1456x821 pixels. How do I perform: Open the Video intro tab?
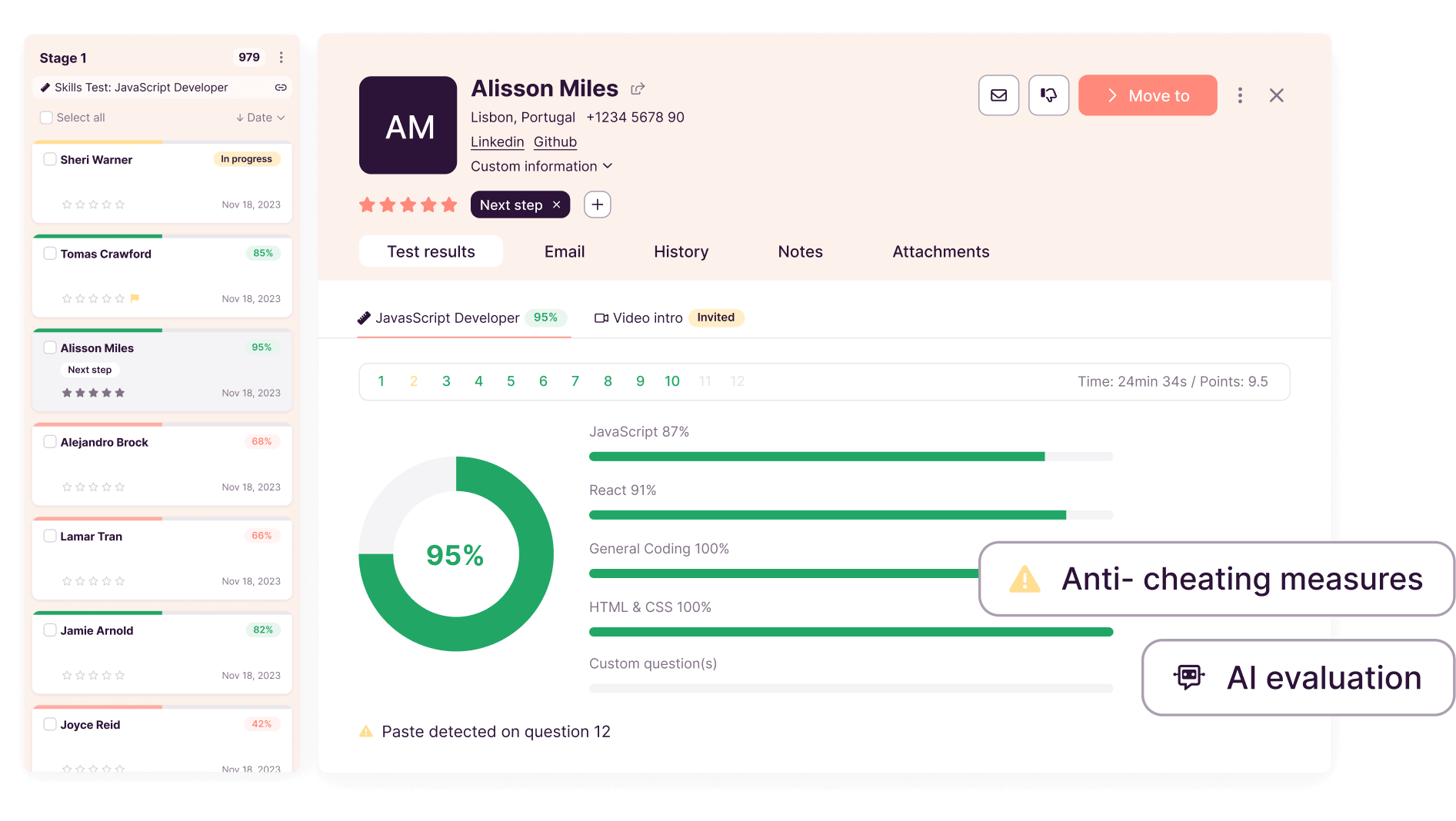647,317
